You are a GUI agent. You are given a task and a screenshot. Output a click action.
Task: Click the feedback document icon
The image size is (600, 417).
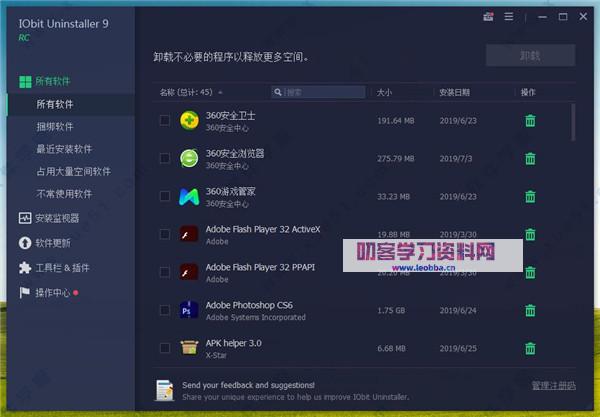point(165,390)
